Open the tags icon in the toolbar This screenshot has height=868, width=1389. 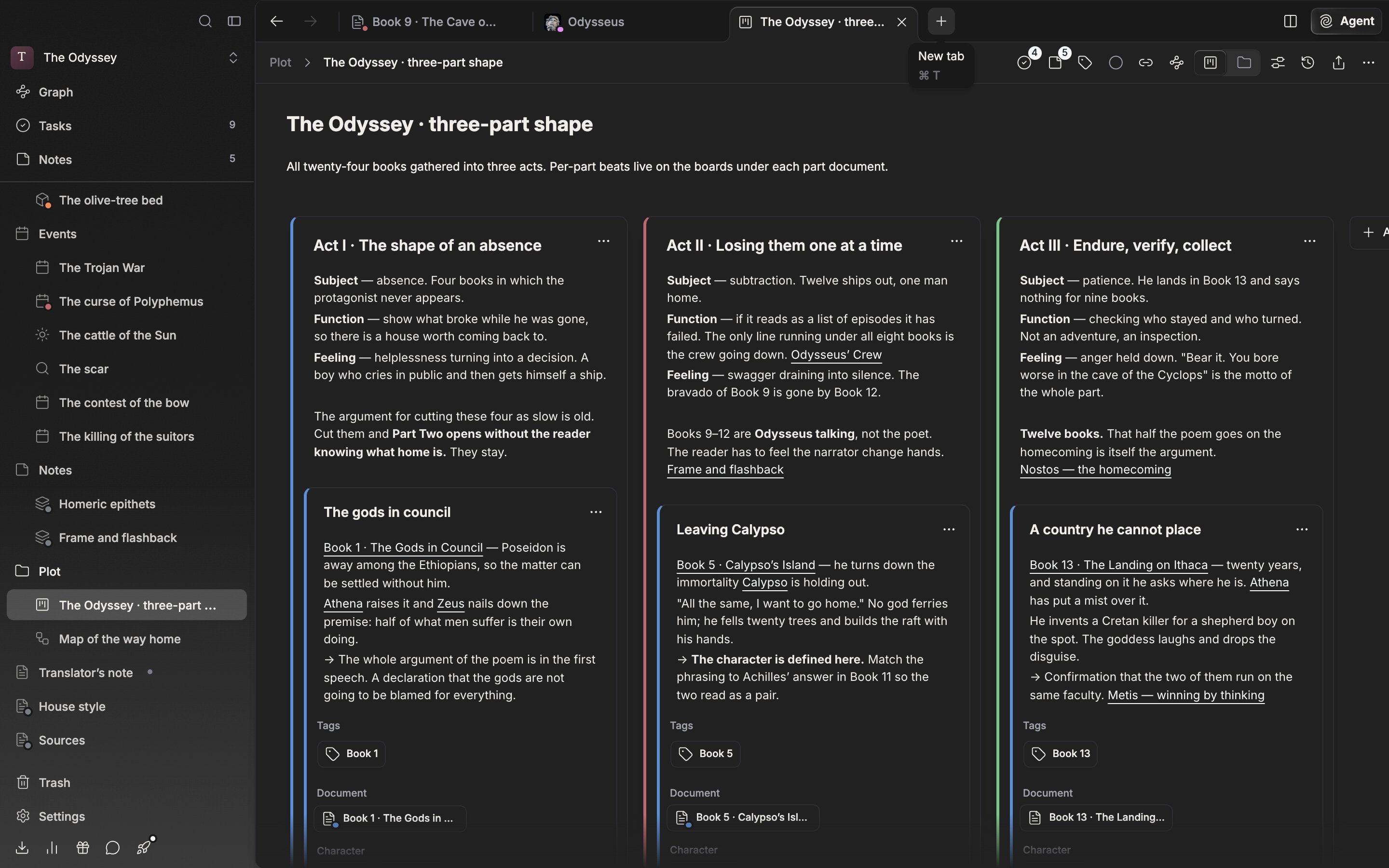click(x=1085, y=62)
